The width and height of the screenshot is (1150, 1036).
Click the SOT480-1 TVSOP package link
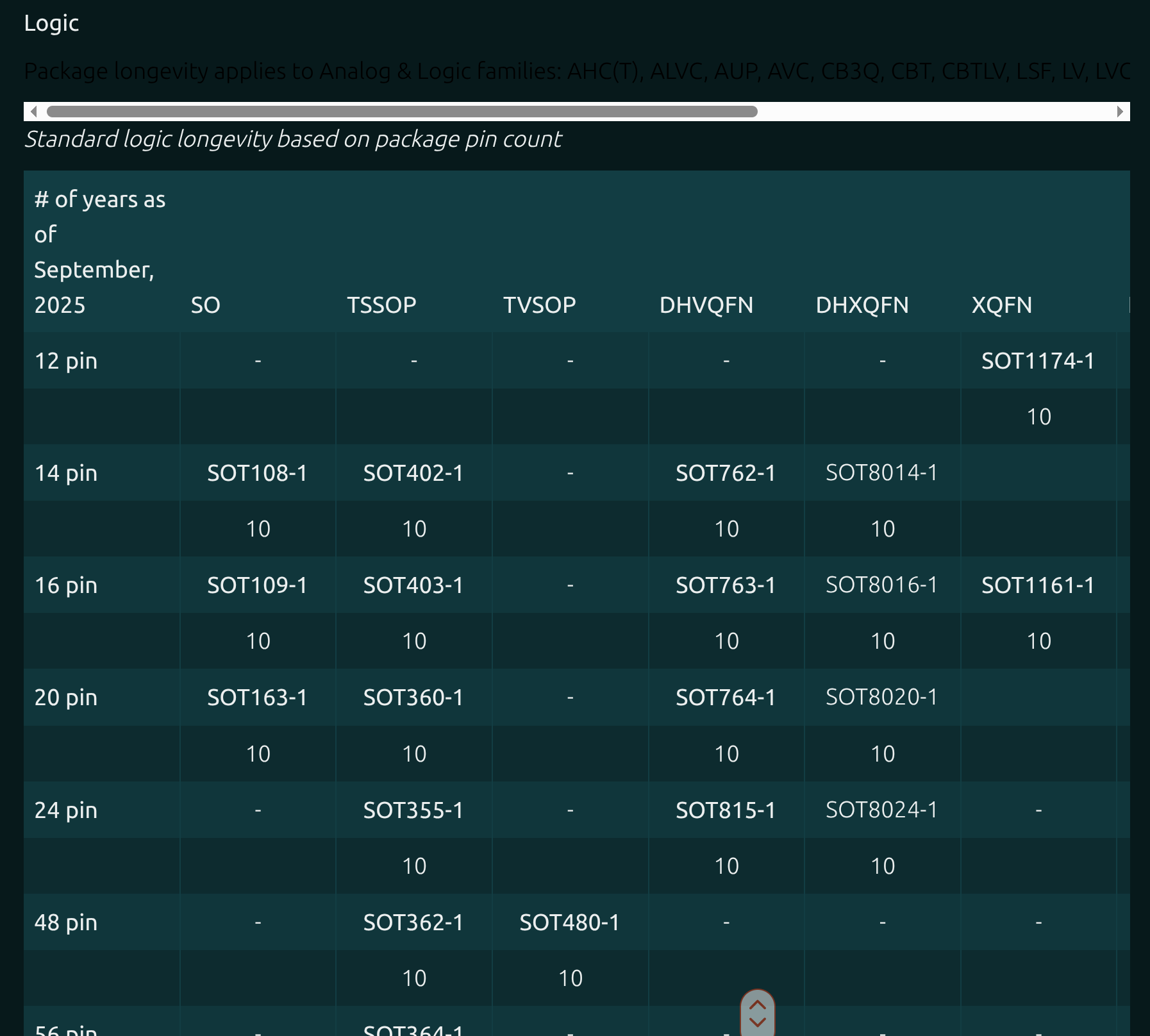coord(569,923)
